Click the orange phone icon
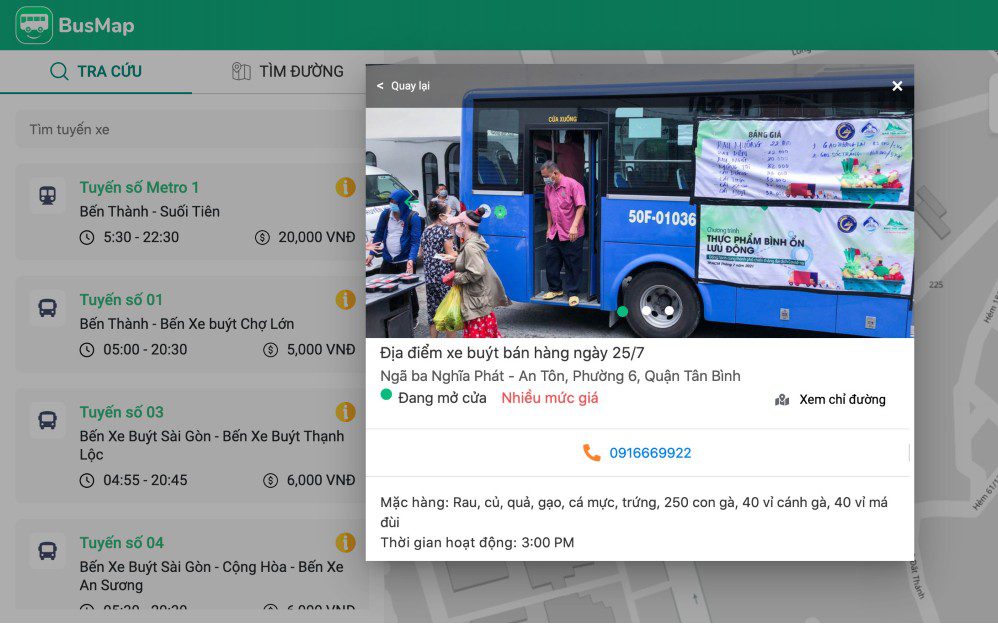Image resolution: width=998 pixels, height=624 pixels. click(592, 453)
